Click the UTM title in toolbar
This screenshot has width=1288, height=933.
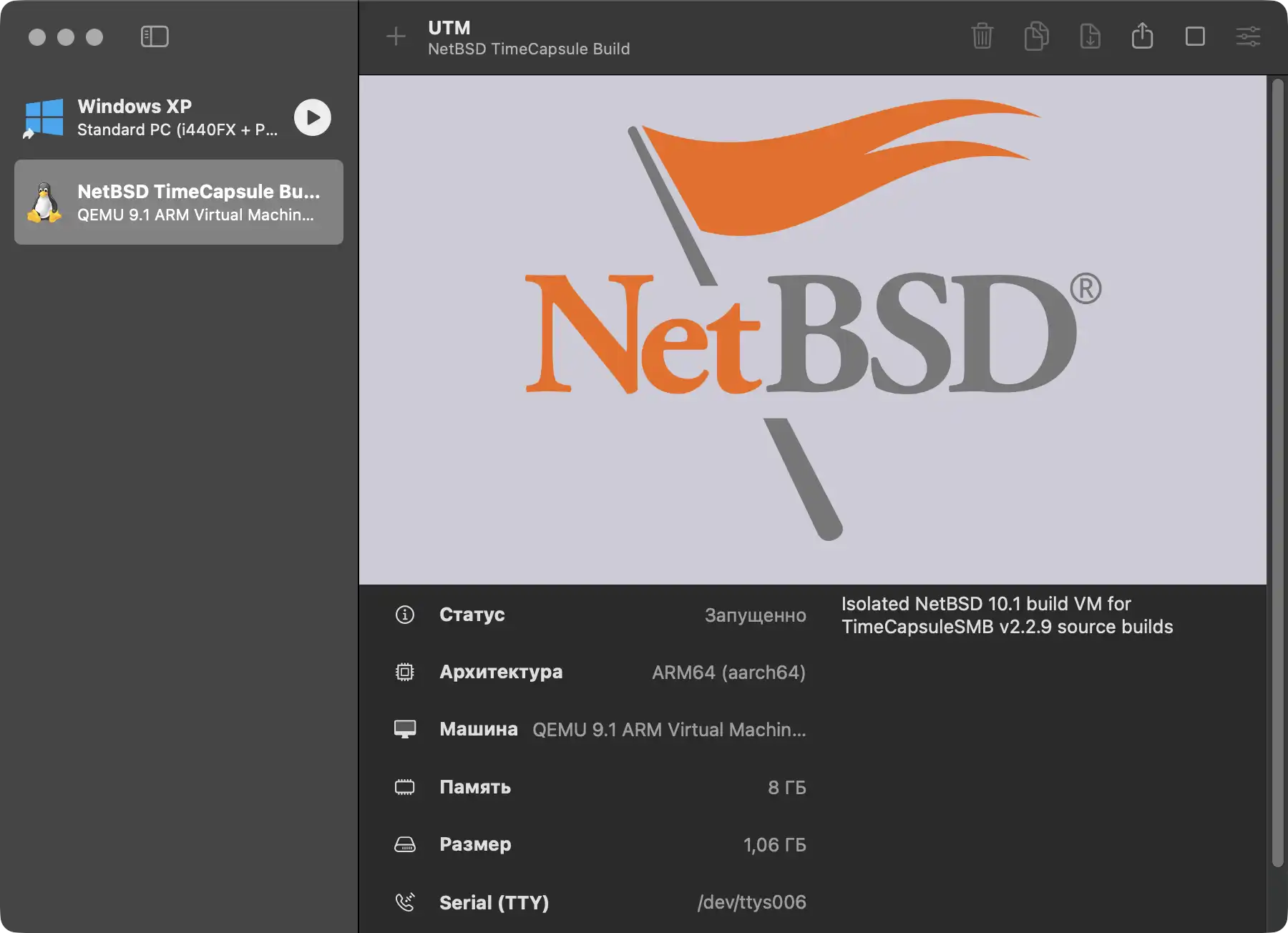[x=449, y=27]
